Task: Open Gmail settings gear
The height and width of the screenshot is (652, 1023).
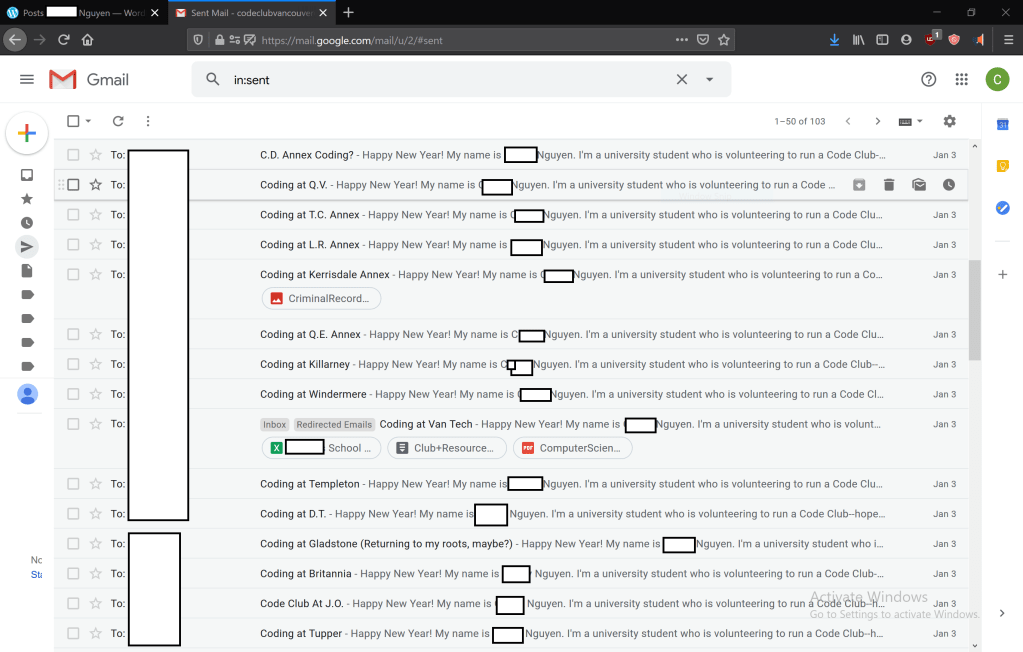Action: [x=949, y=121]
